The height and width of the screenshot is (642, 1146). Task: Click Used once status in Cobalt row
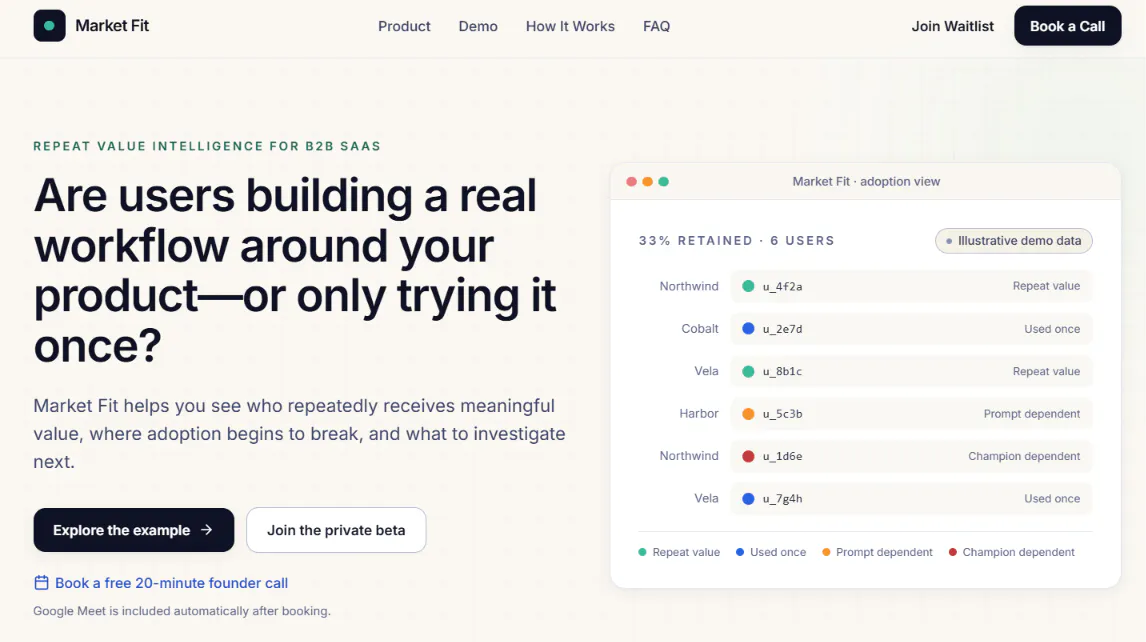pos(1052,328)
